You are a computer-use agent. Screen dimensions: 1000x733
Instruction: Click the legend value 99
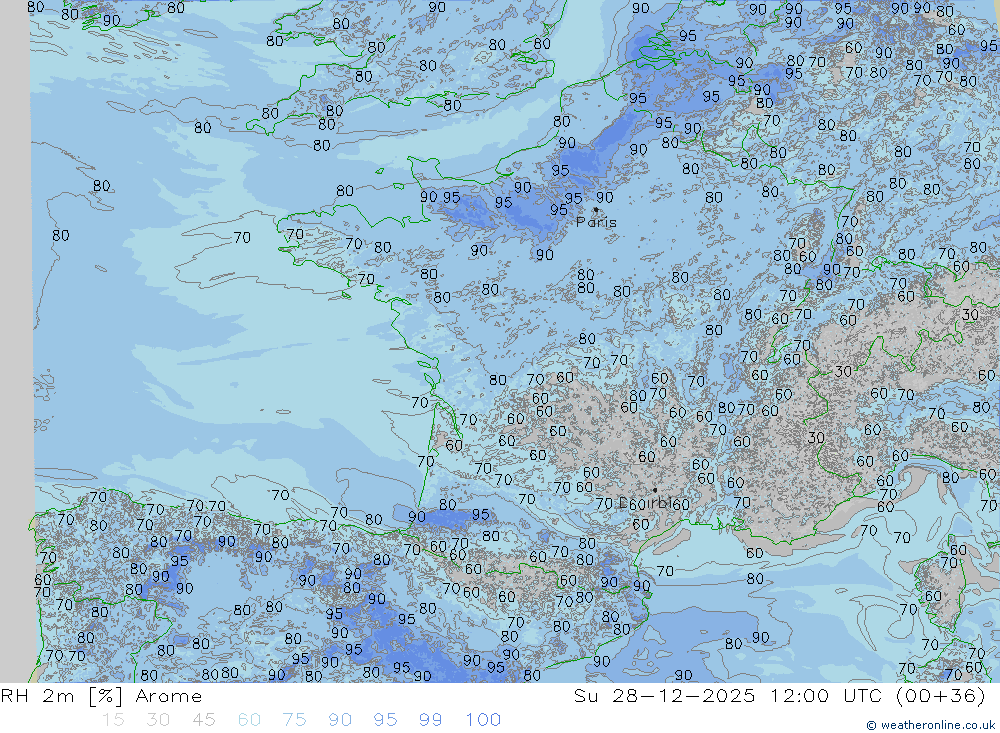pos(430,720)
